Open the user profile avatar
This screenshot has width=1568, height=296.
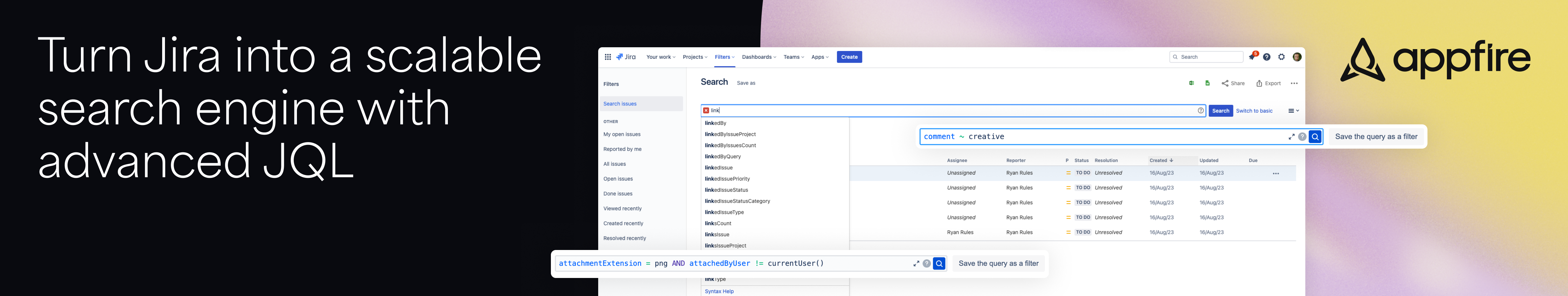point(1297,57)
